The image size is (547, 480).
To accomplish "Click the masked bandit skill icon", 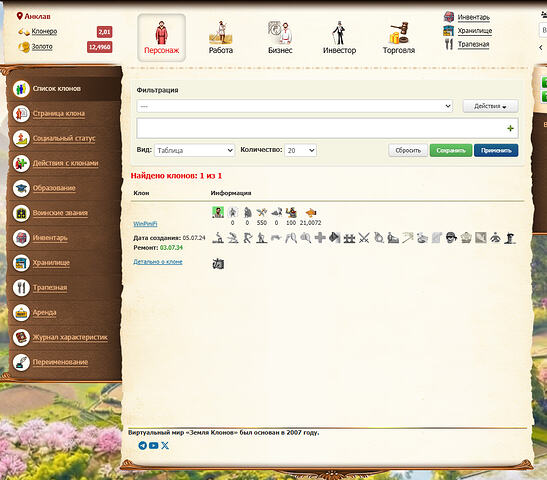I will pyautogui.click(x=451, y=238).
